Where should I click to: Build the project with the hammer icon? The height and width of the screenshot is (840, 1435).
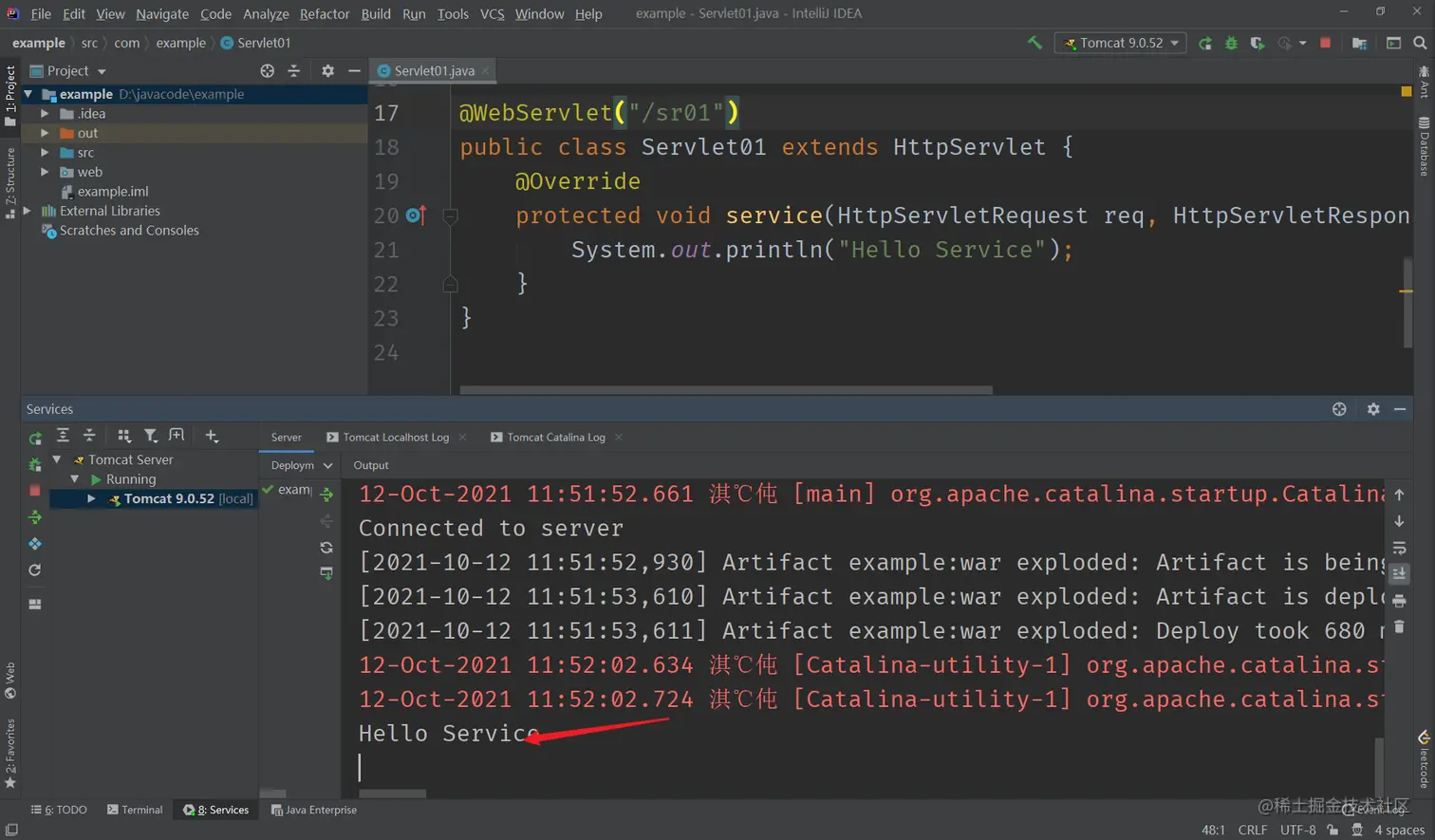pos(1034,43)
